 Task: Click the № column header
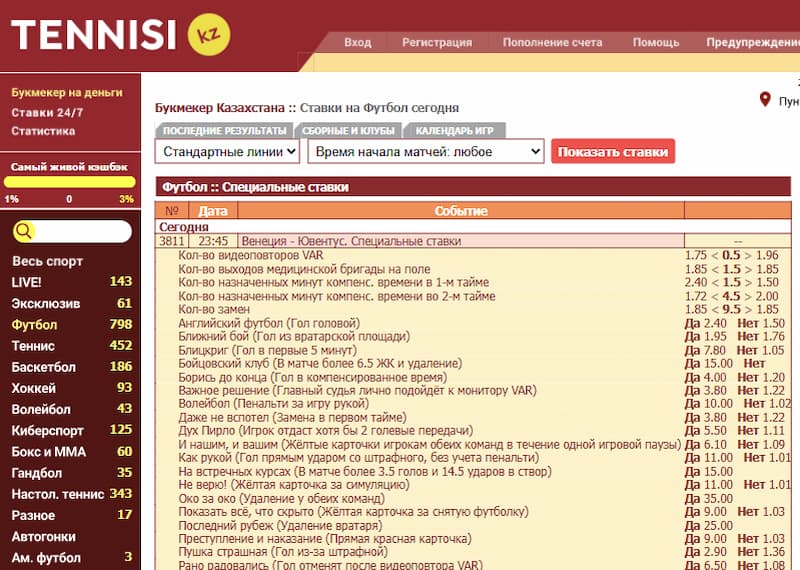[172, 211]
